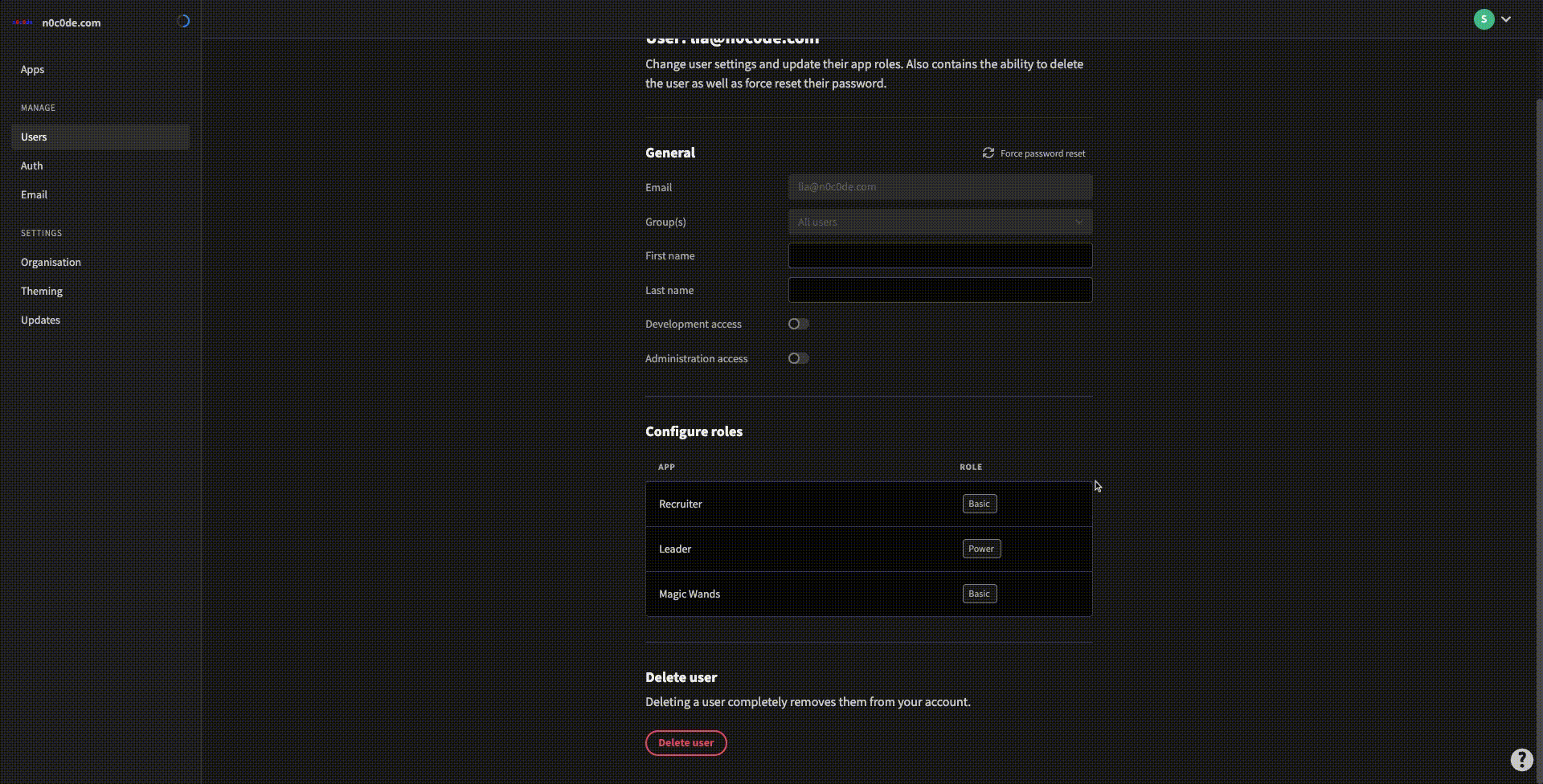
Task: Click the Basic role tag for Recruiter
Action: 980,504
